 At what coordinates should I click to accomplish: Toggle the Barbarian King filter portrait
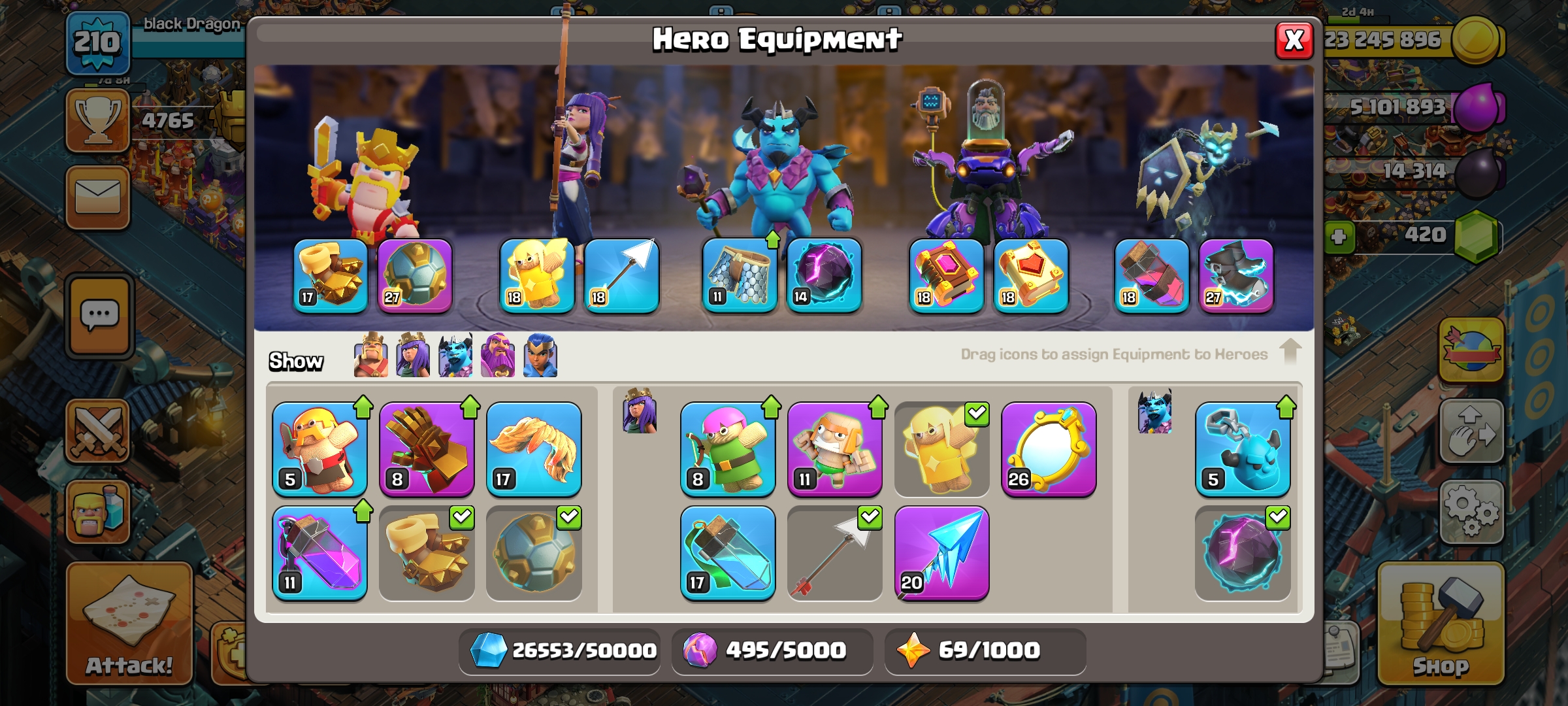click(x=370, y=356)
